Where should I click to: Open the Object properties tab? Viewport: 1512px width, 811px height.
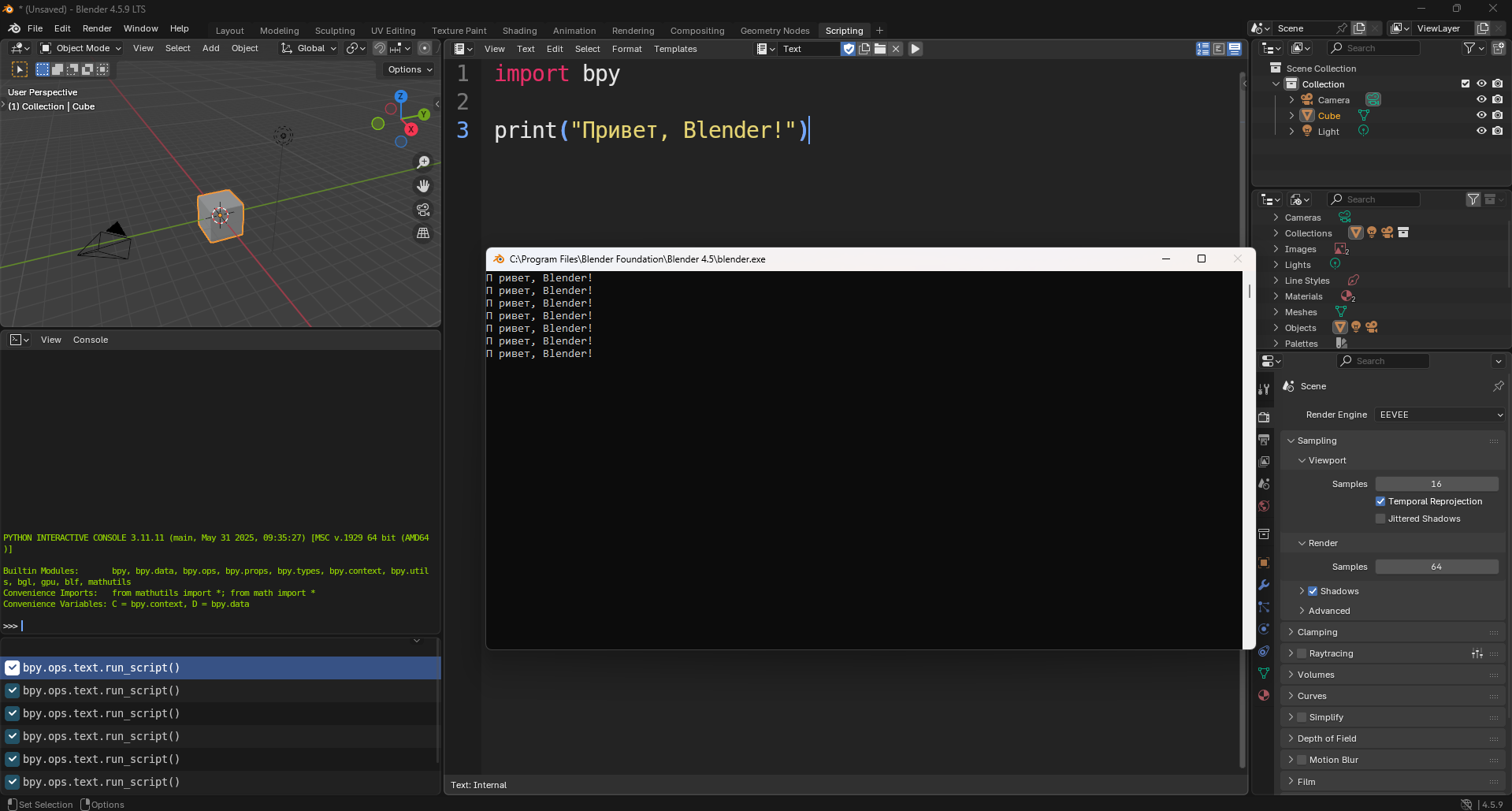coord(1264,563)
